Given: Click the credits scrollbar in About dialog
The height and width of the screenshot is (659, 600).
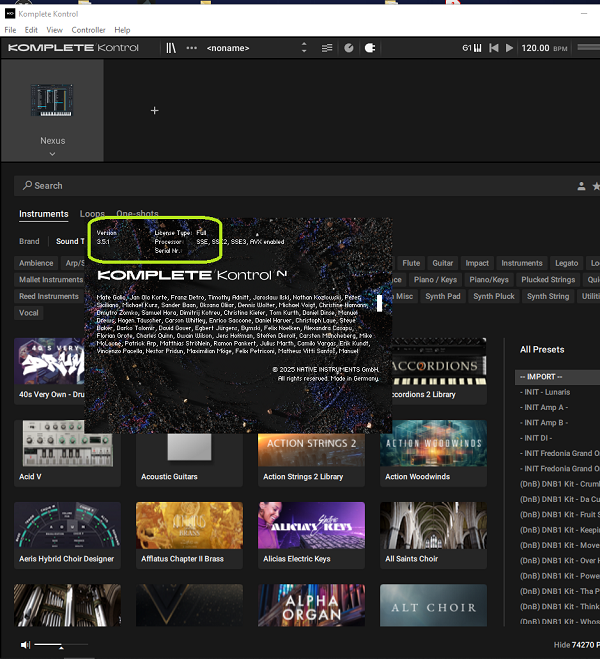Looking at the screenshot, I should [379, 303].
